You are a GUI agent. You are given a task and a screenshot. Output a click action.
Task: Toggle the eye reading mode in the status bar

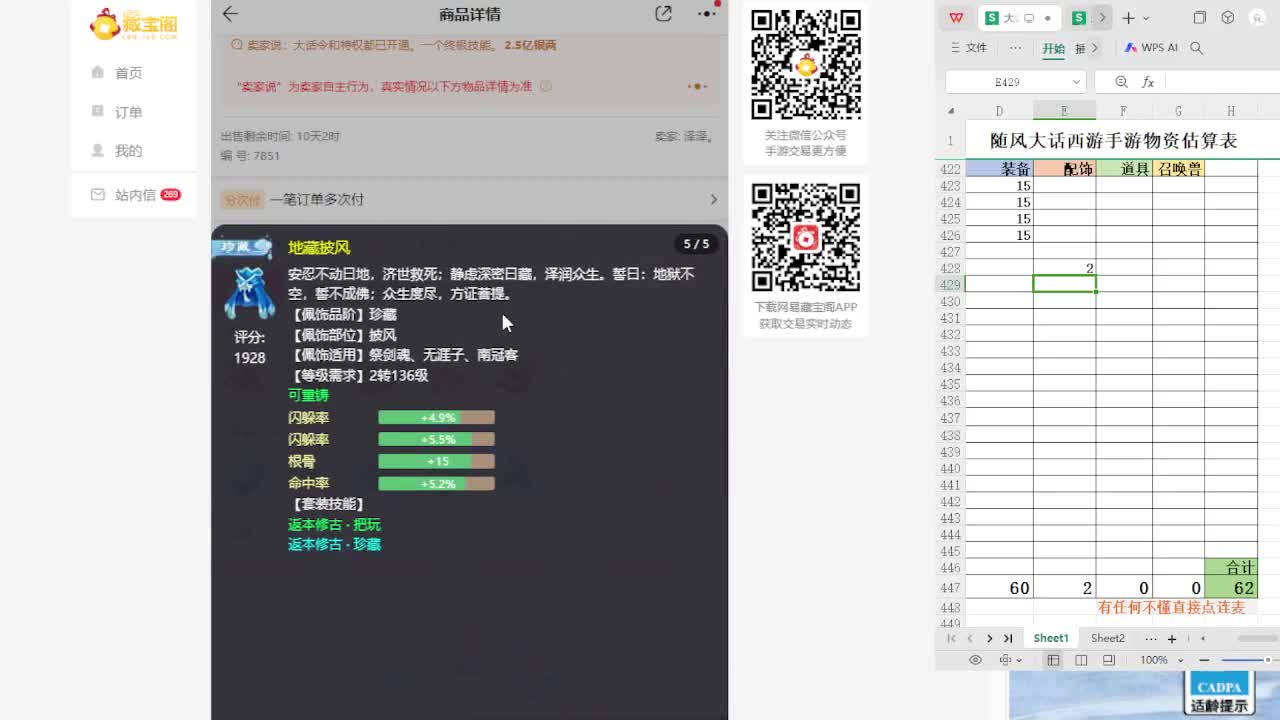point(975,660)
